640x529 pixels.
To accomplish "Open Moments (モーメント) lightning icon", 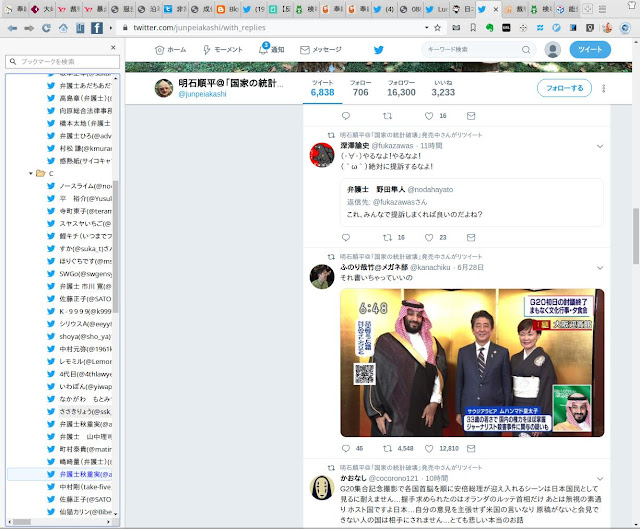I will 207,50.
